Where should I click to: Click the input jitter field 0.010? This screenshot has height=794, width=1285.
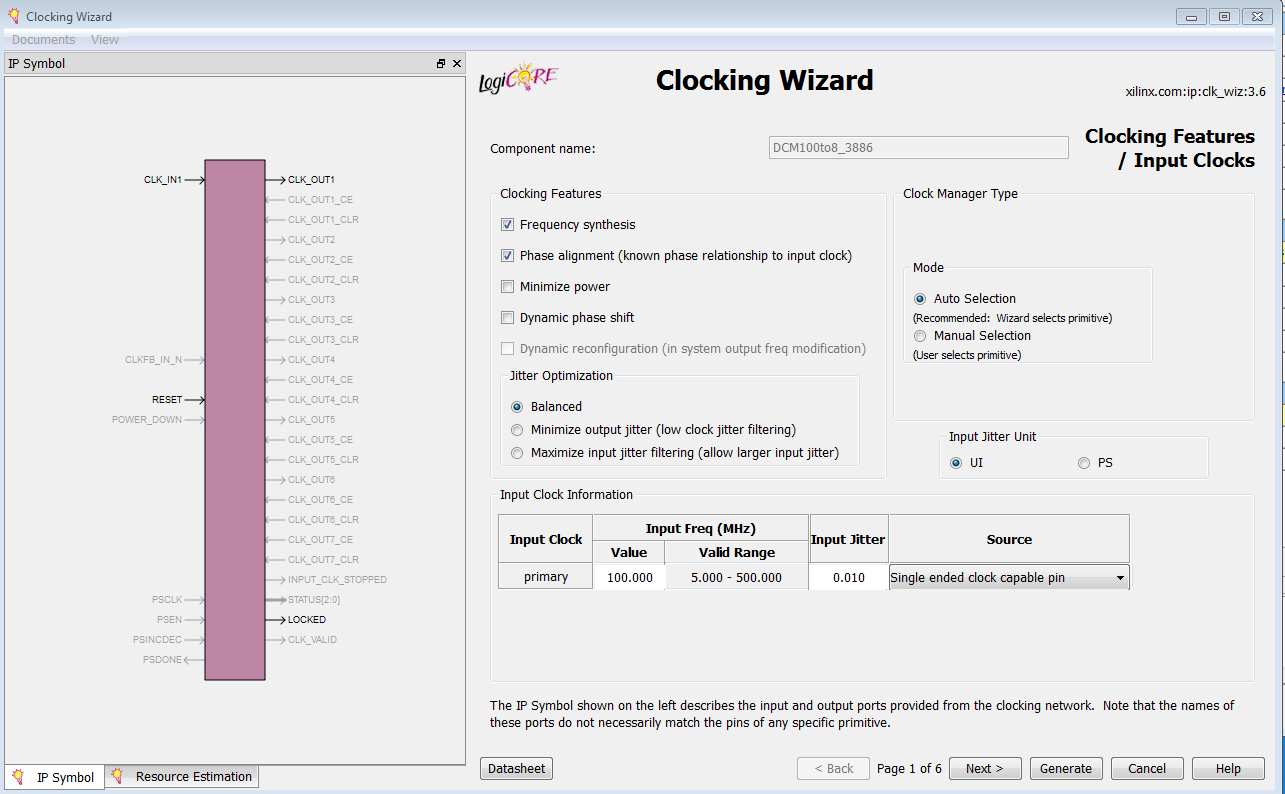click(x=848, y=577)
